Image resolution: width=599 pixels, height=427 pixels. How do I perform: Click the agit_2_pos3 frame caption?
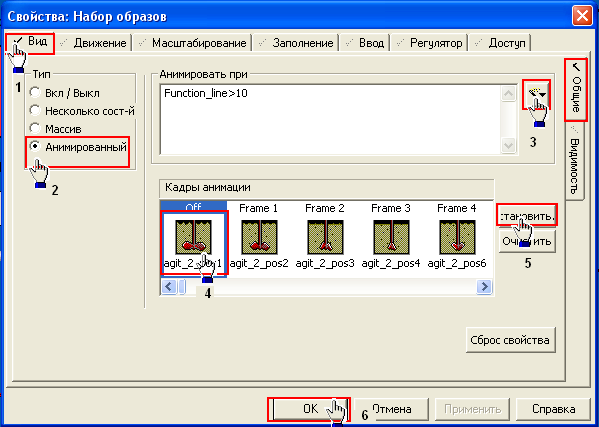(x=325, y=263)
